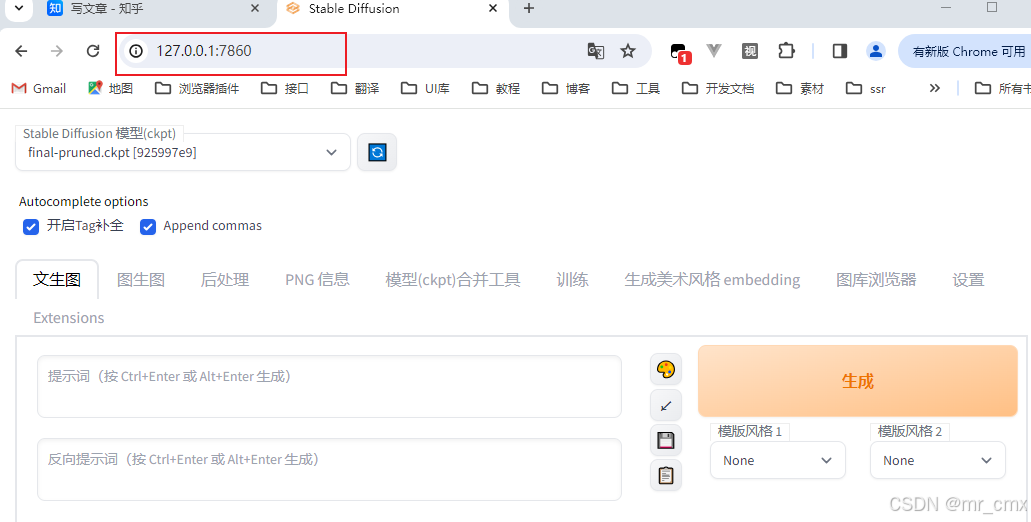Open the 素材 bookmark folder

[x=800, y=88]
